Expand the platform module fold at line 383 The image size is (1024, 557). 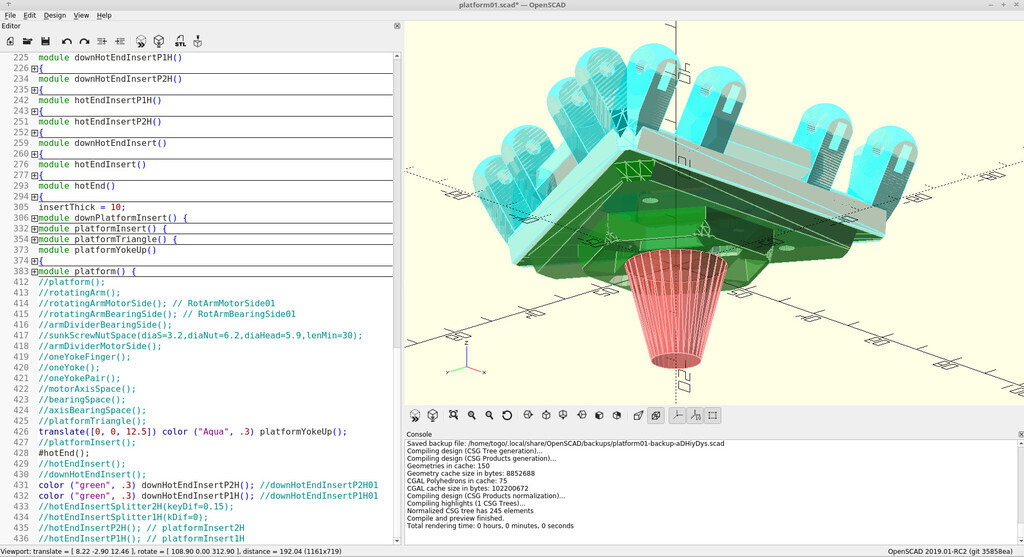pyautogui.click(x=35, y=272)
